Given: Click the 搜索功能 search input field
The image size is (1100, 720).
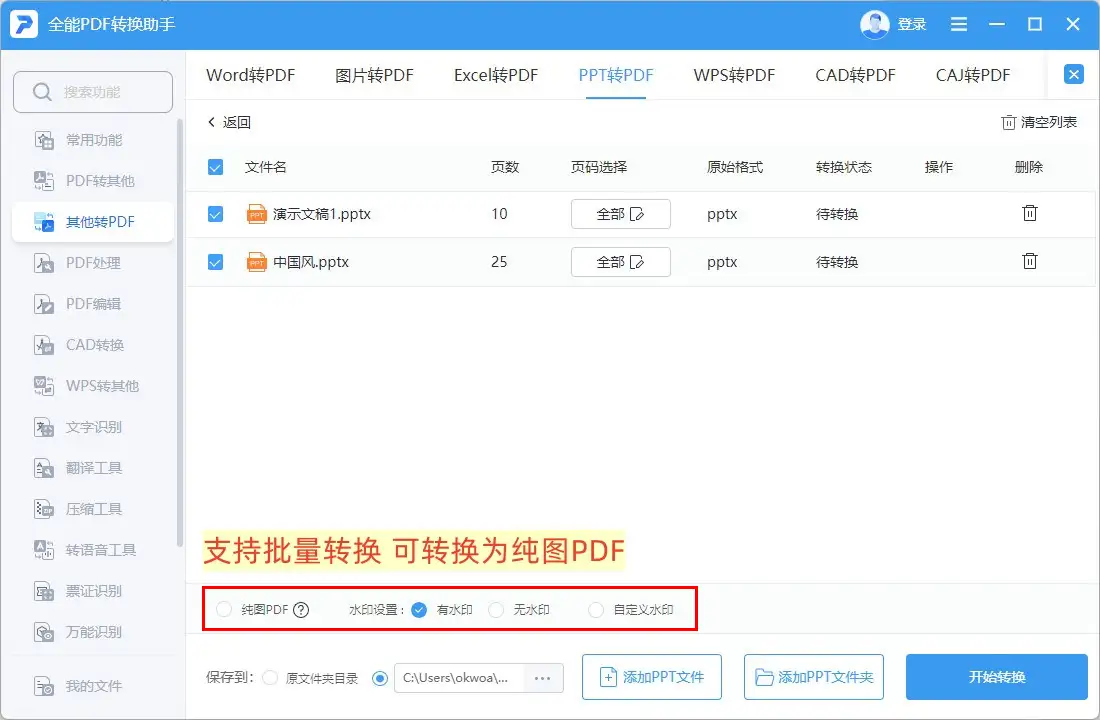Looking at the screenshot, I should [x=93, y=92].
